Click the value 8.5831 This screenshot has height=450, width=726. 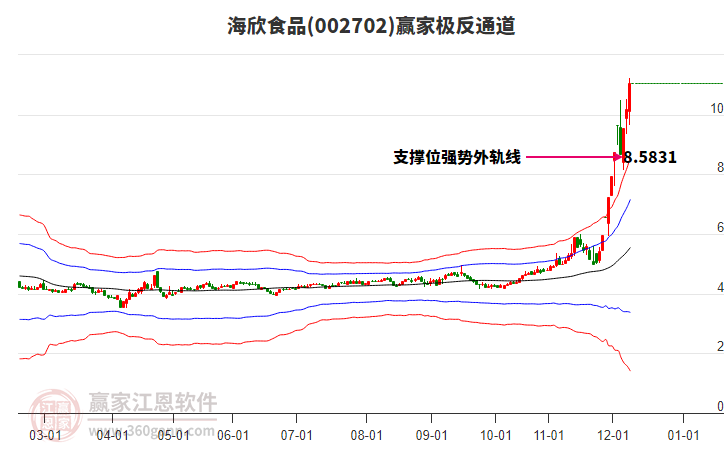(650, 157)
